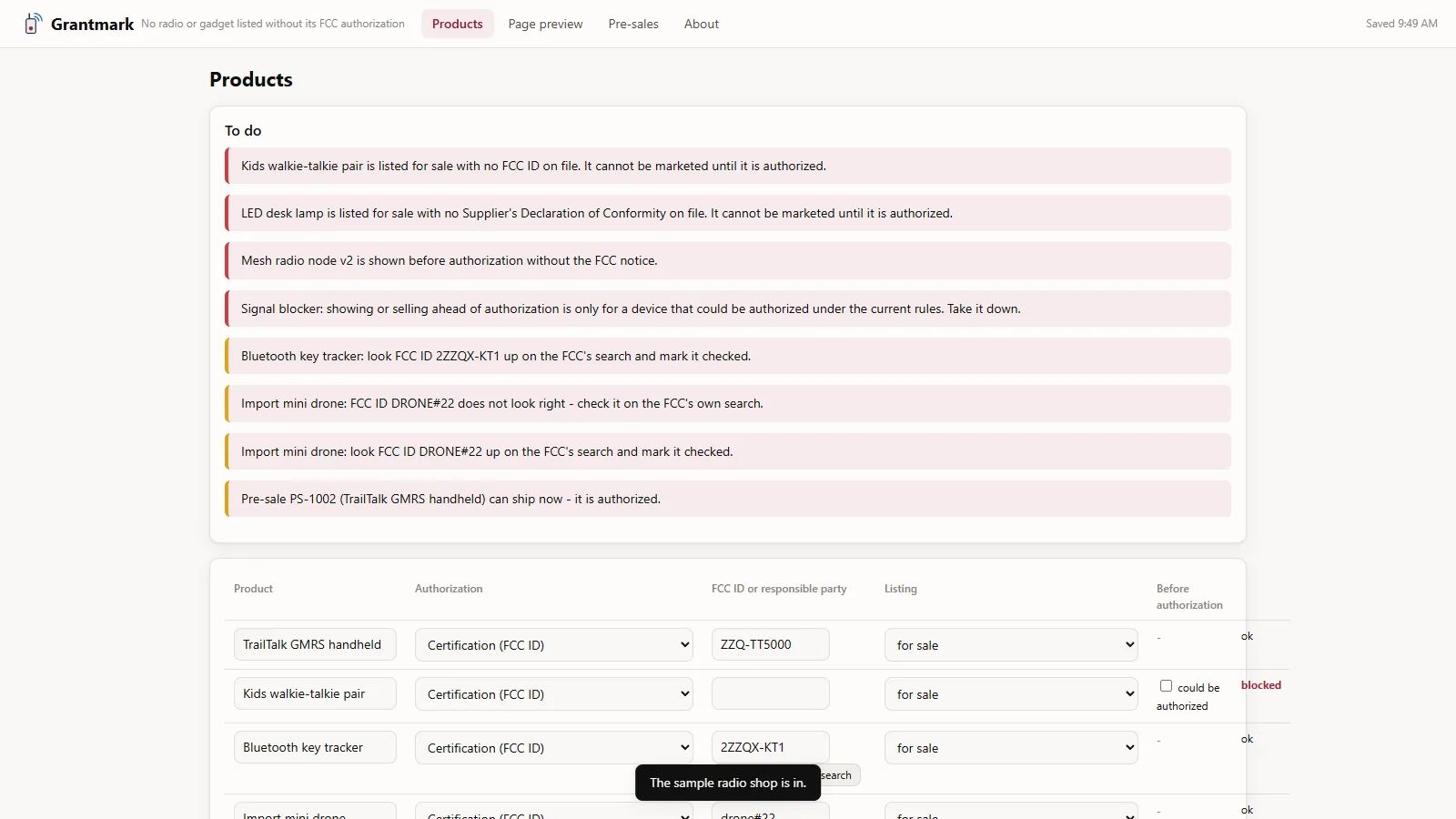Click the Grantmark radio logo icon

[34, 24]
